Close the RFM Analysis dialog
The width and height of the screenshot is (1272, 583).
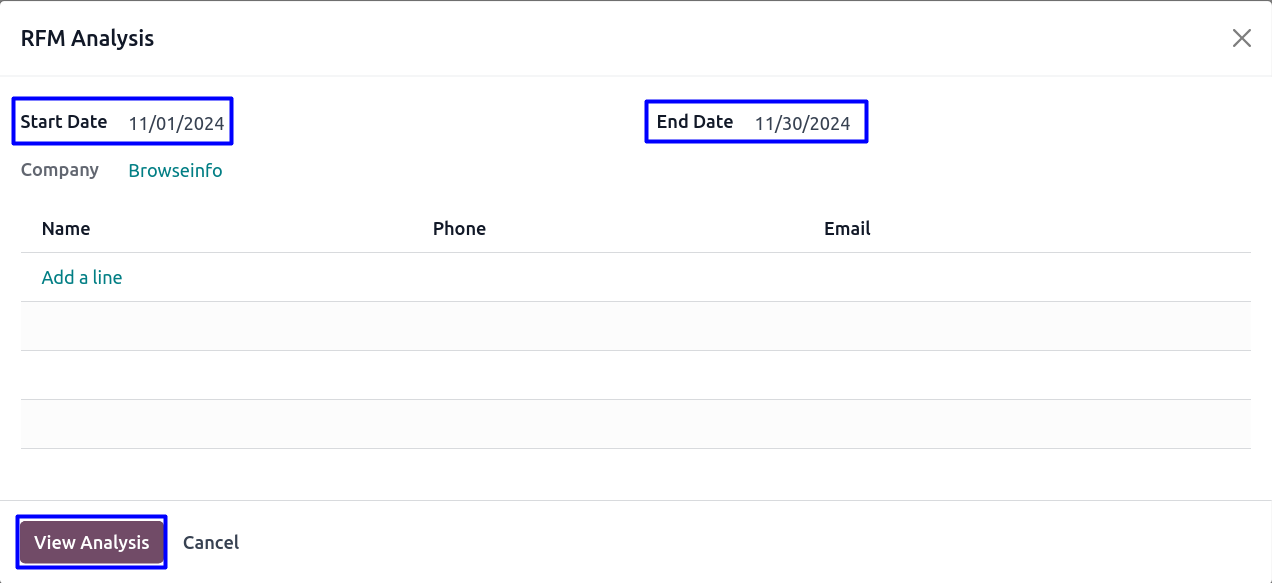coord(1241,38)
